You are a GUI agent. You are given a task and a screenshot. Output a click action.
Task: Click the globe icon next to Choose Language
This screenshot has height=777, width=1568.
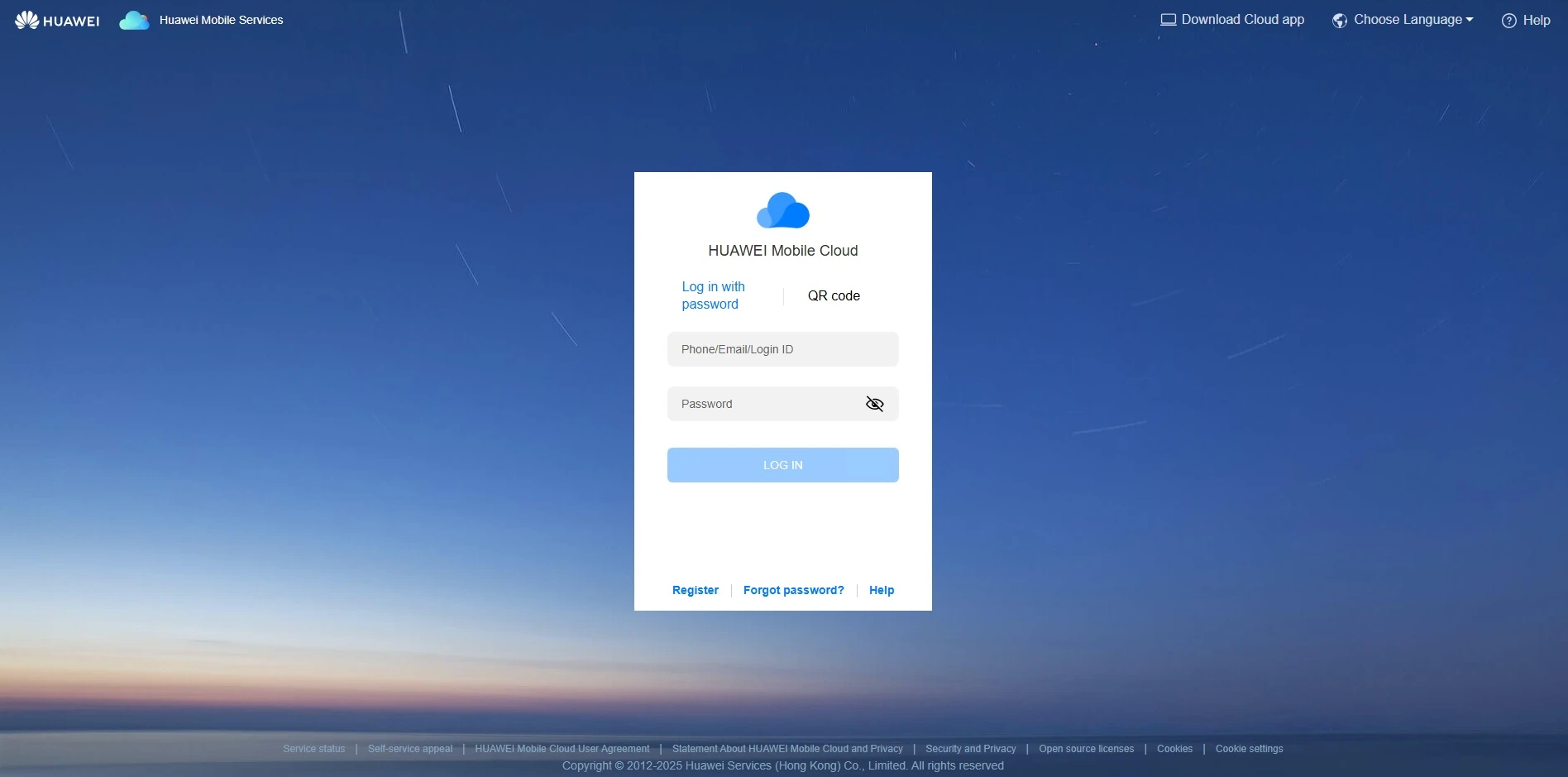(1340, 20)
